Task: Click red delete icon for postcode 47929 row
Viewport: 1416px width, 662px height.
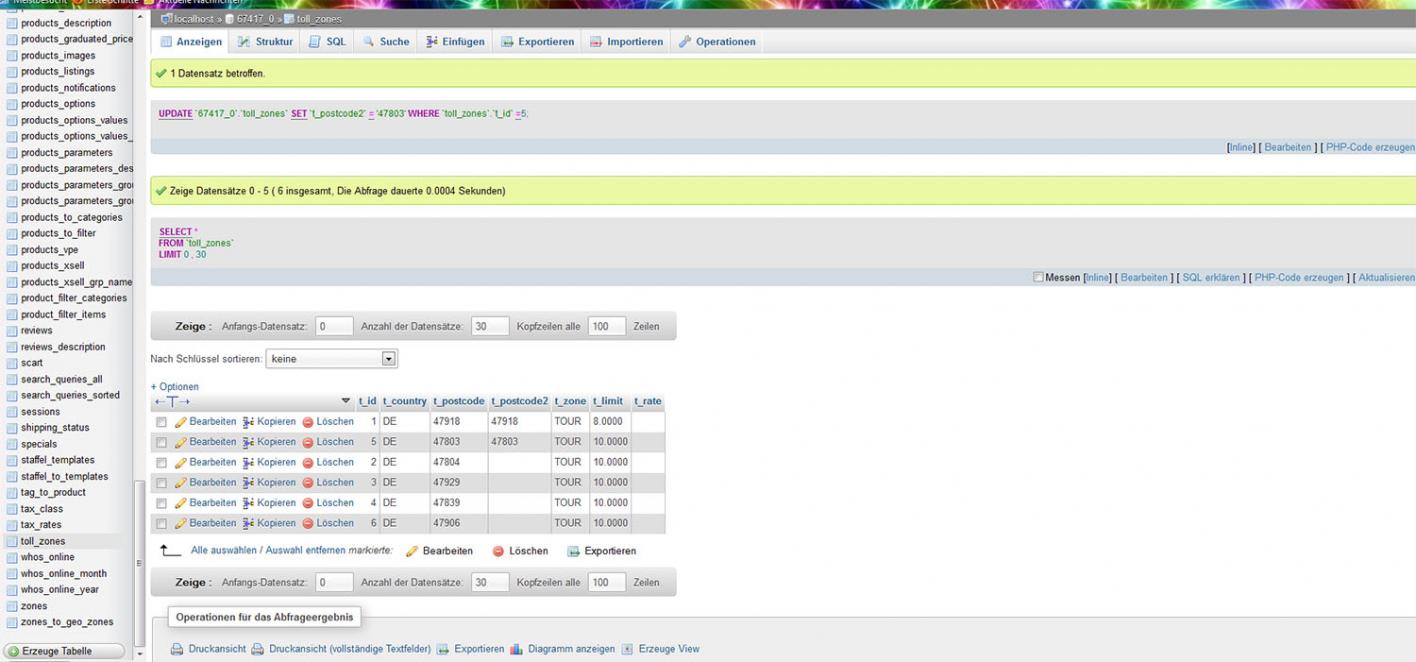Action: coord(308,483)
